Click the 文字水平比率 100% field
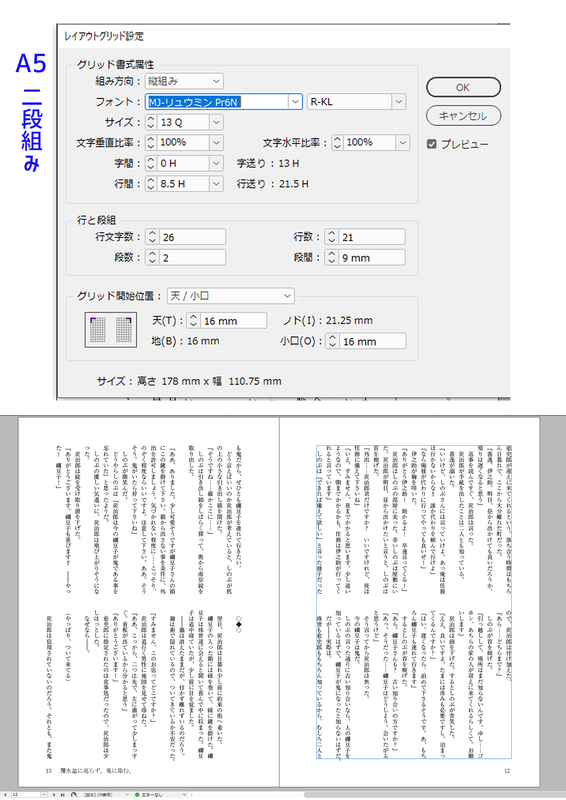The width and height of the screenshot is (566, 800). tap(370, 142)
